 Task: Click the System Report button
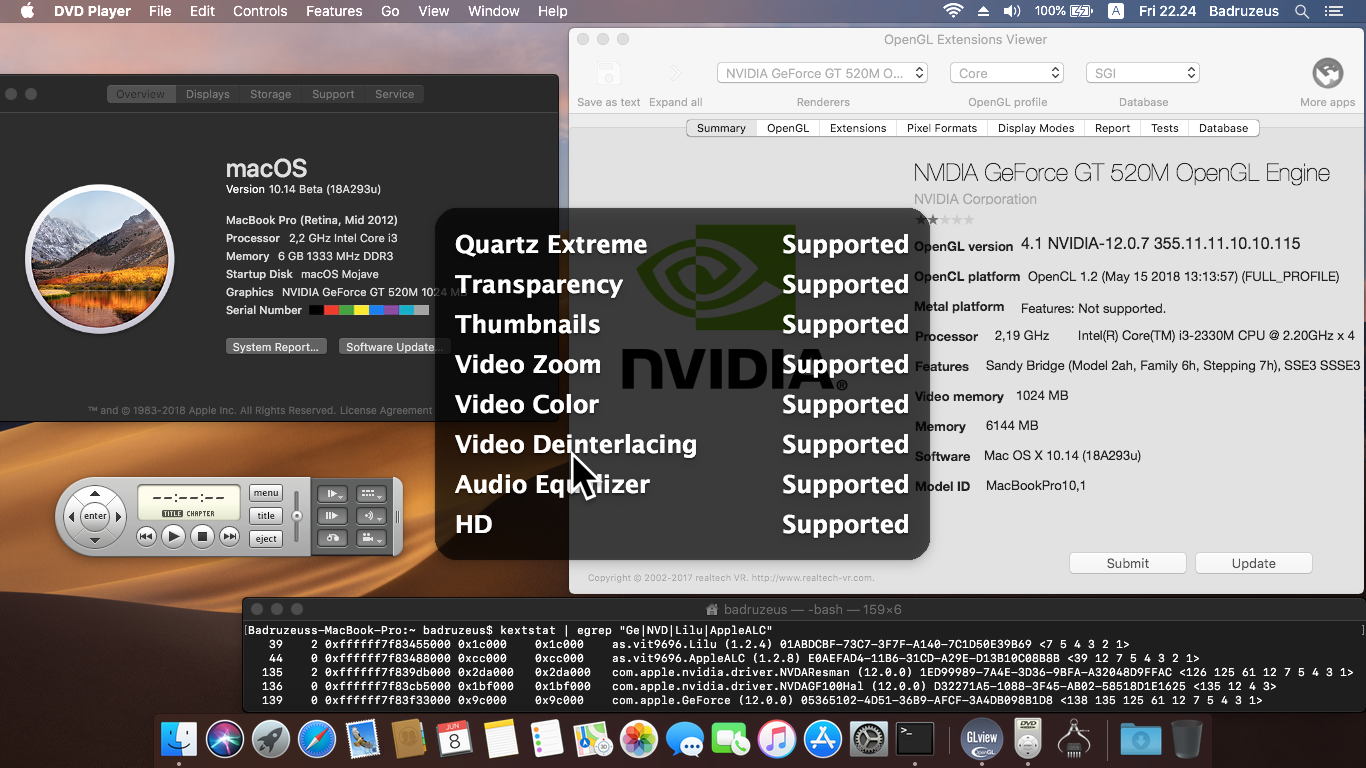(x=275, y=347)
